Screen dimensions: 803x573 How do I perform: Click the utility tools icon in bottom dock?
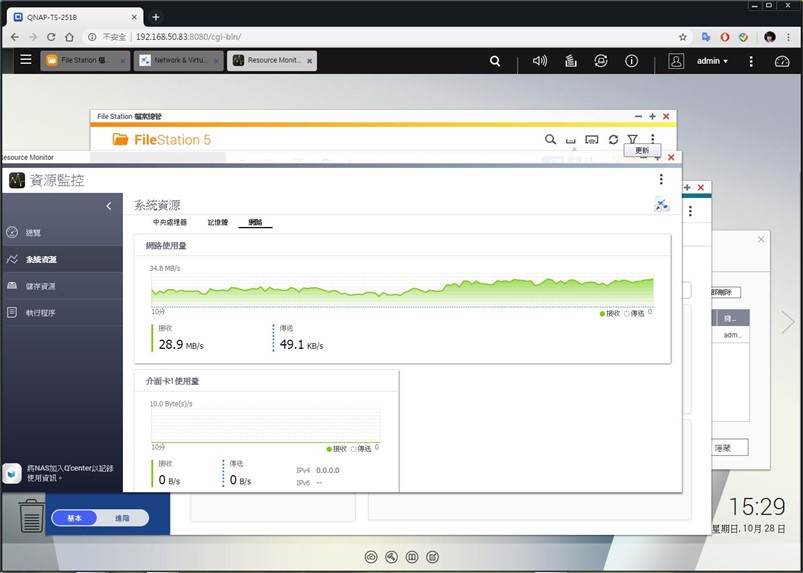click(391, 557)
